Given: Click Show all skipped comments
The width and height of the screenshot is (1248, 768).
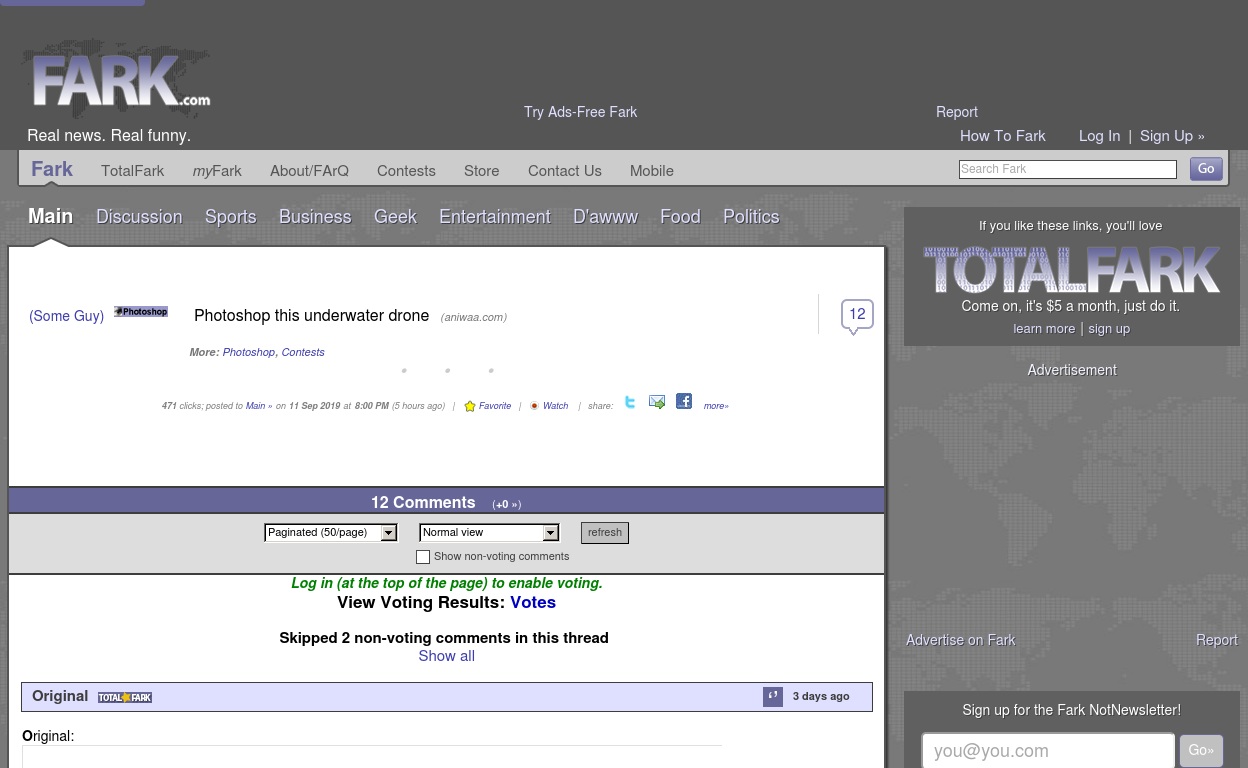Looking at the screenshot, I should (x=446, y=656).
